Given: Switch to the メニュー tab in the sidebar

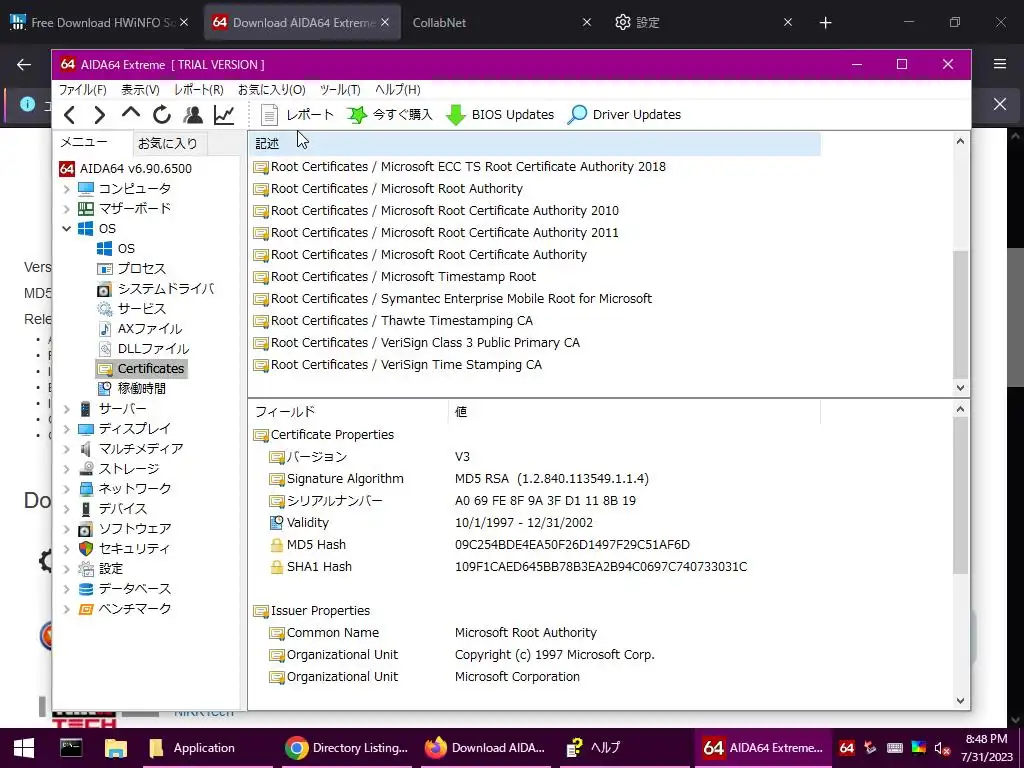Looking at the screenshot, I should [84, 142].
